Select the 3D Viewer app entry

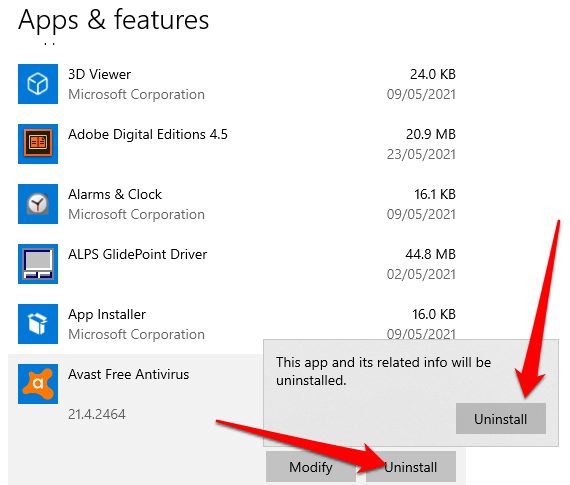click(x=237, y=84)
